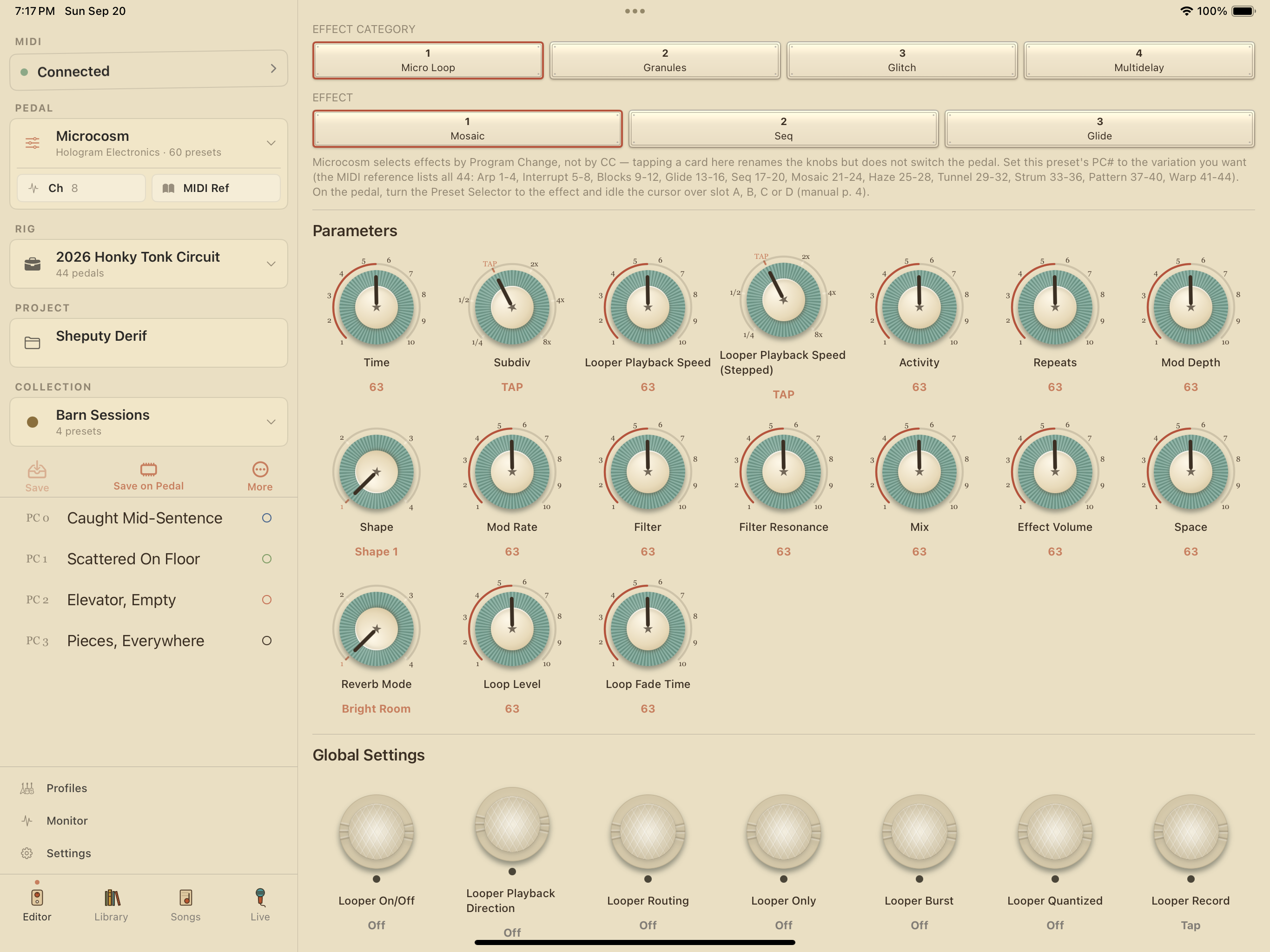
Task: Expand the Barn Sessions collection chevron
Action: (x=271, y=422)
